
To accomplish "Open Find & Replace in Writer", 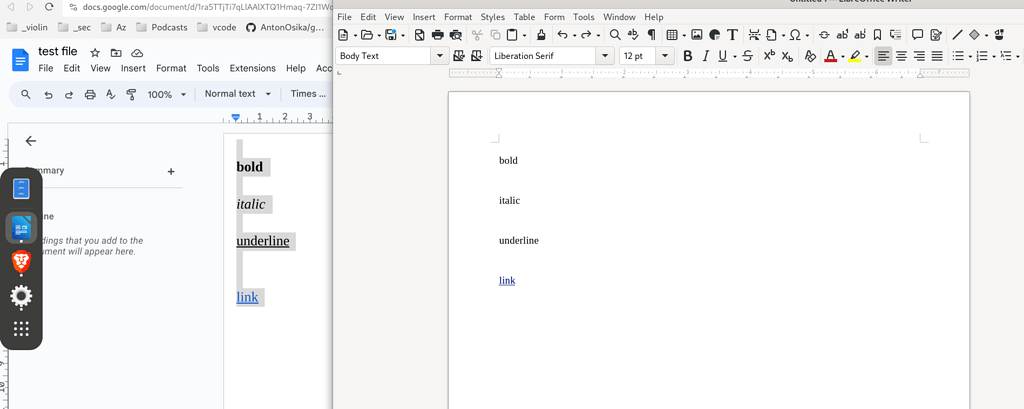I will (615, 35).
